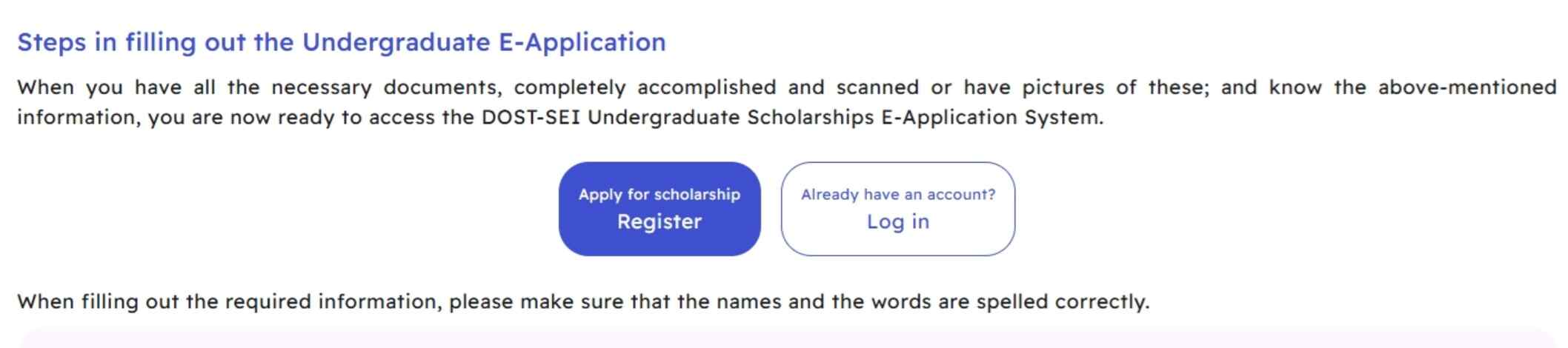
Task: Click the Log in button
Action: point(897,221)
